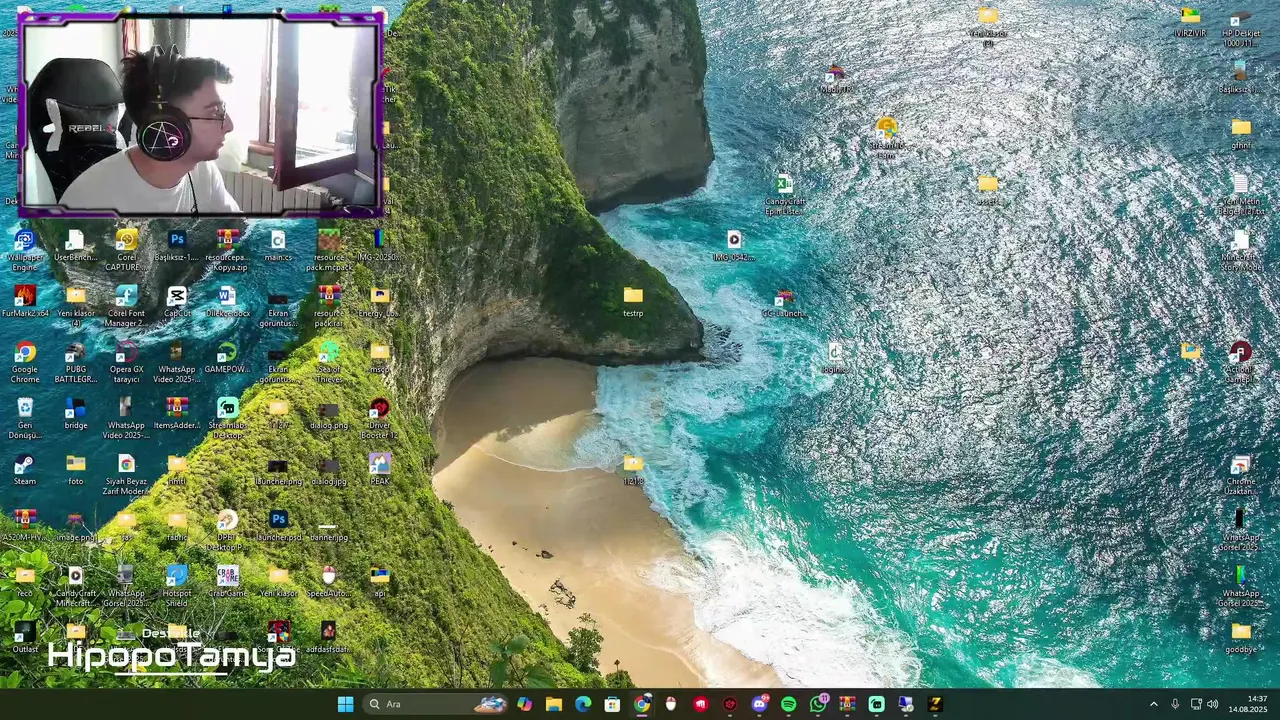Viewport: 1280px width, 720px height.
Task: Open the Driver Booster 12 shortcut
Action: (380, 418)
